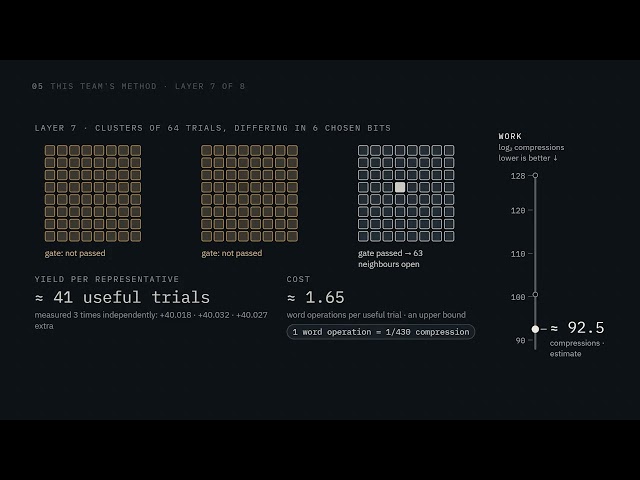
Task: Click the 'compressions · estimate' caption
Action: coord(577,349)
